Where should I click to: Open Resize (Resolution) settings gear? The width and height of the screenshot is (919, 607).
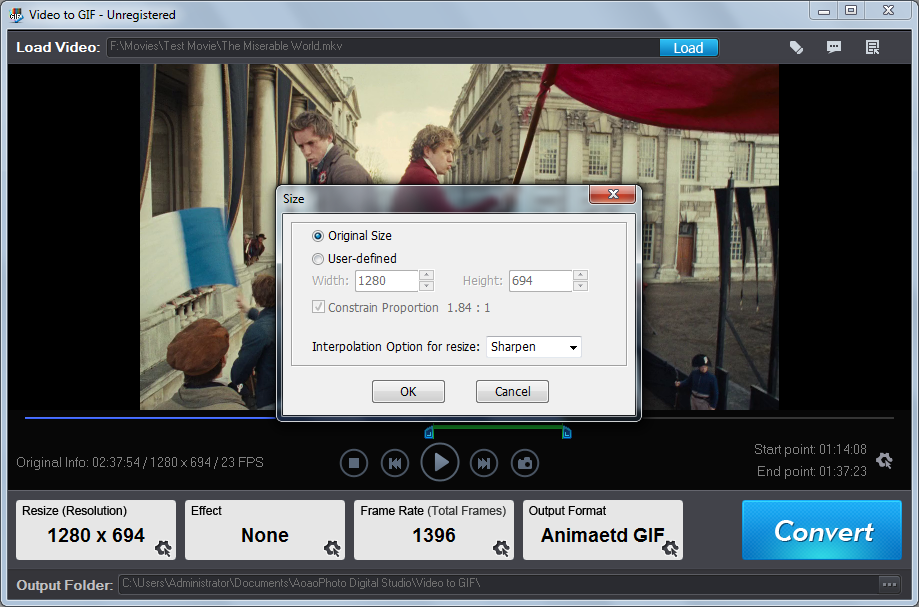coord(163,548)
